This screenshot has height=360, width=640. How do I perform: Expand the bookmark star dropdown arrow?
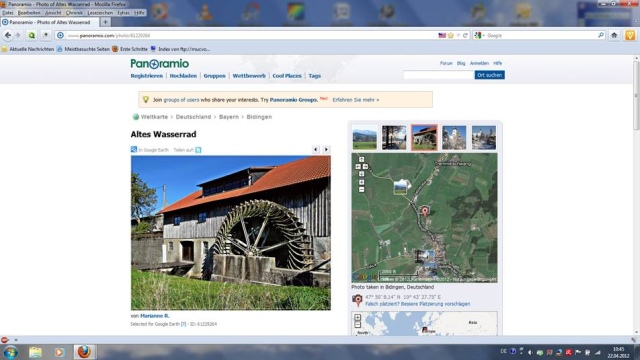458,36
